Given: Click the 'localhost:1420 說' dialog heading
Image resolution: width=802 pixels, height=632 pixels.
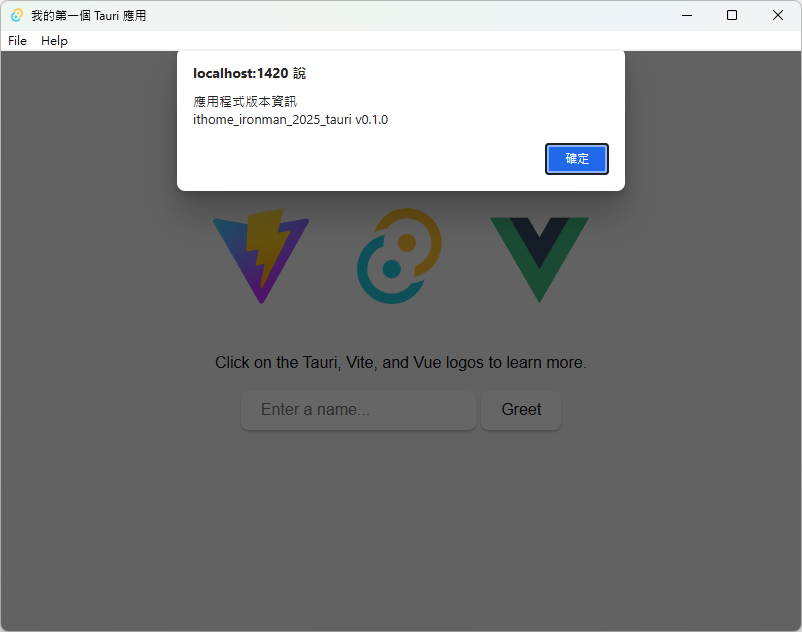Looking at the screenshot, I should coord(249,73).
